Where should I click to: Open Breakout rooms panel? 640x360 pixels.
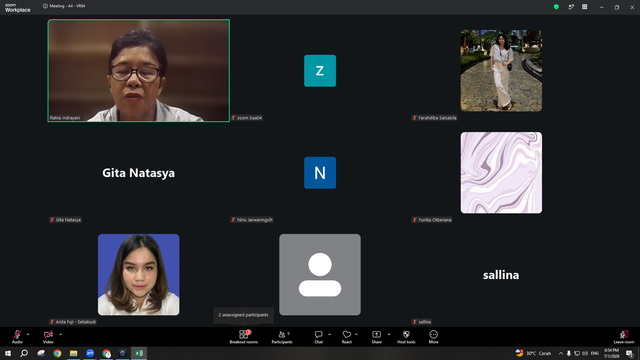pyautogui.click(x=244, y=336)
